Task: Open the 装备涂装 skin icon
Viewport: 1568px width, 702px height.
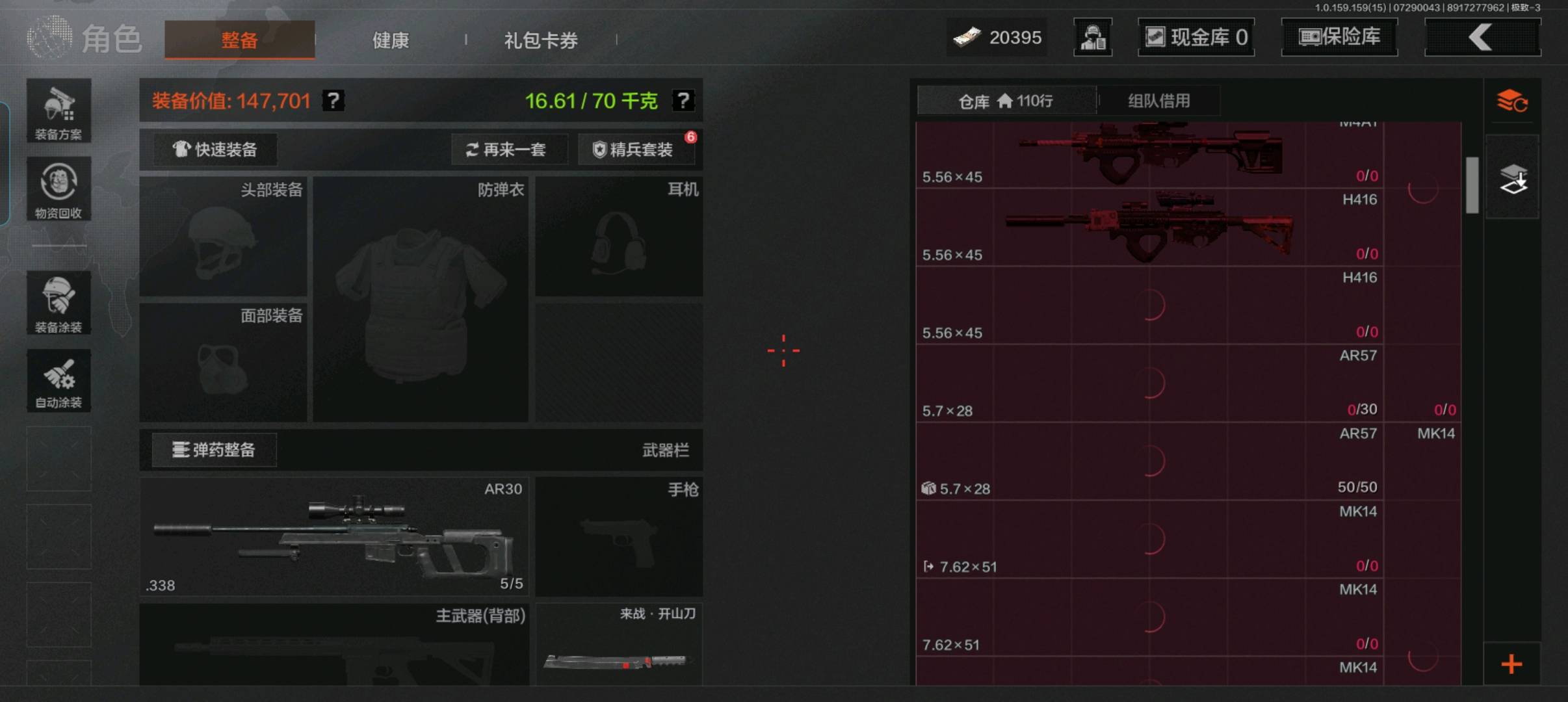Action: [59, 303]
